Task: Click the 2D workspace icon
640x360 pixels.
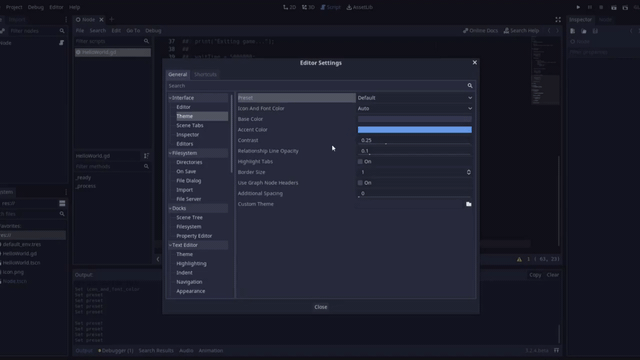Action: point(289,7)
